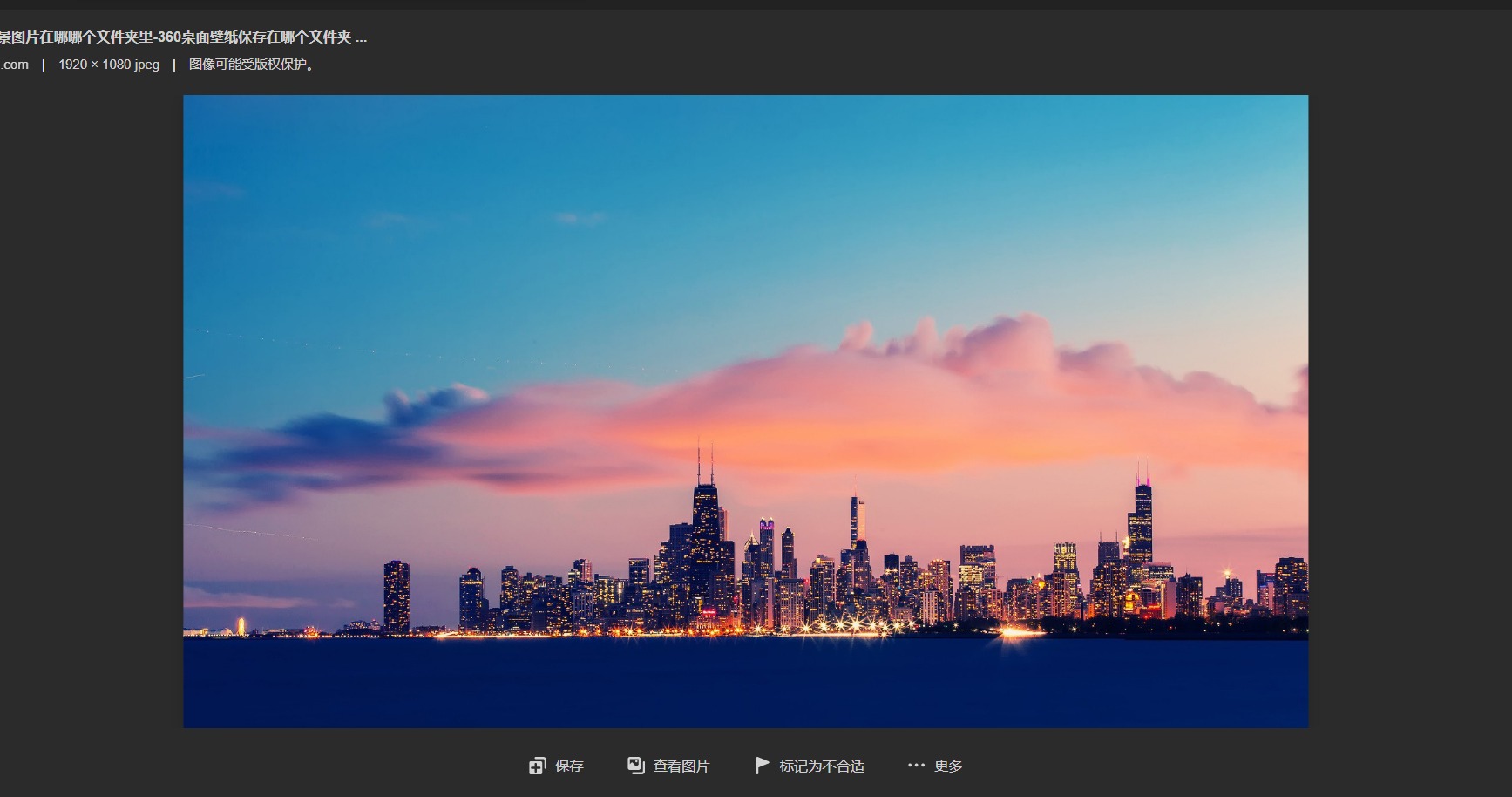Click the 图像可能受版权保护 copyright notice
The width and height of the screenshot is (1512, 797).
[253, 65]
